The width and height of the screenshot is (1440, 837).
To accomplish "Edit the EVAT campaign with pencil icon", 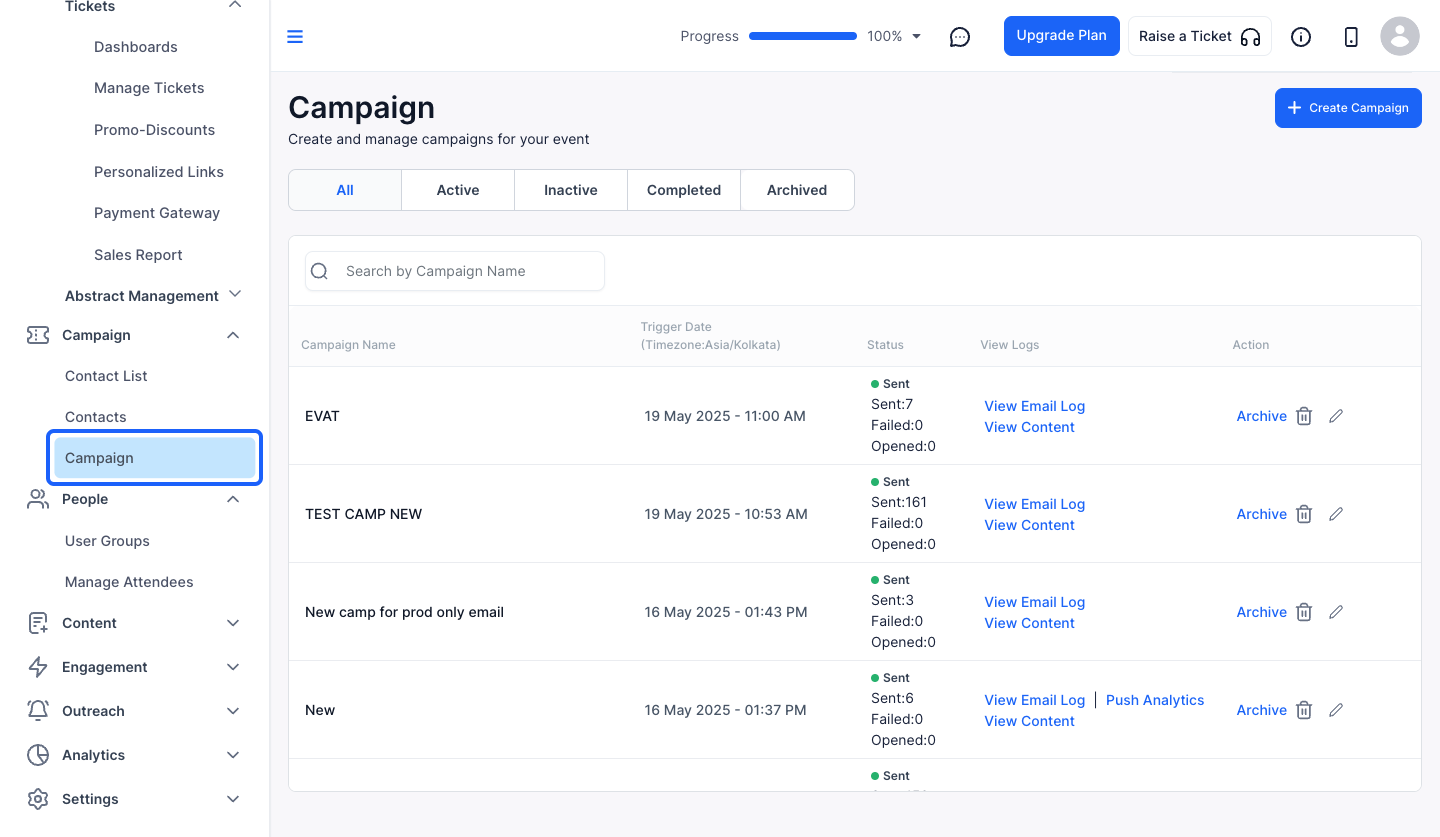I will 1336,416.
